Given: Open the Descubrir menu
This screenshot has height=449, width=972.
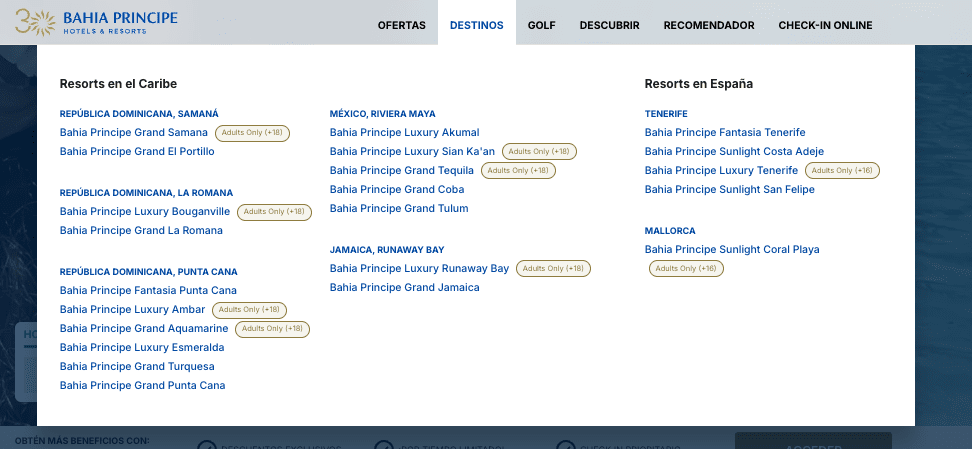Looking at the screenshot, I should pos(609,25).
